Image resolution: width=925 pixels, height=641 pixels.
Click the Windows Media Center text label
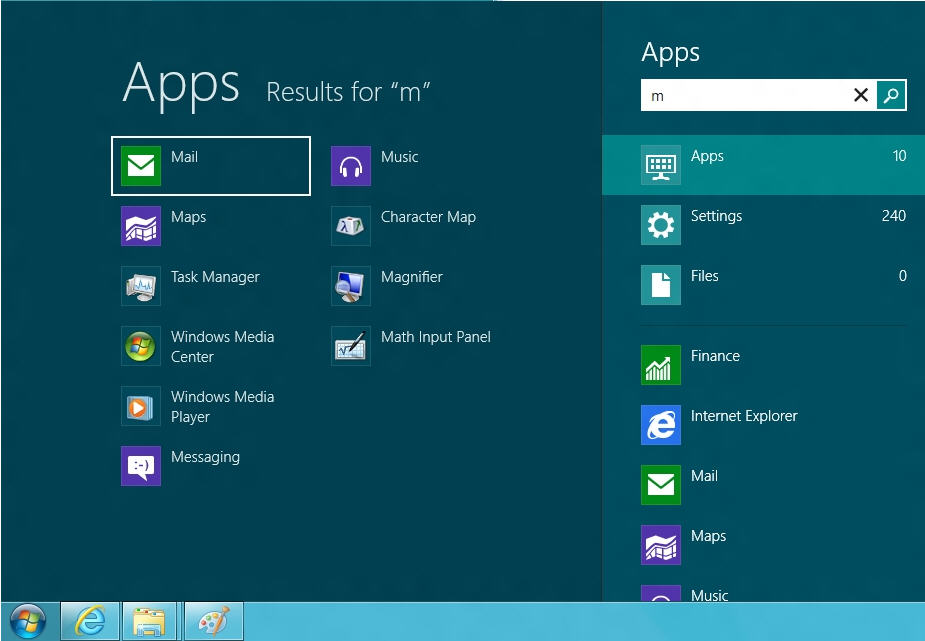222,347
